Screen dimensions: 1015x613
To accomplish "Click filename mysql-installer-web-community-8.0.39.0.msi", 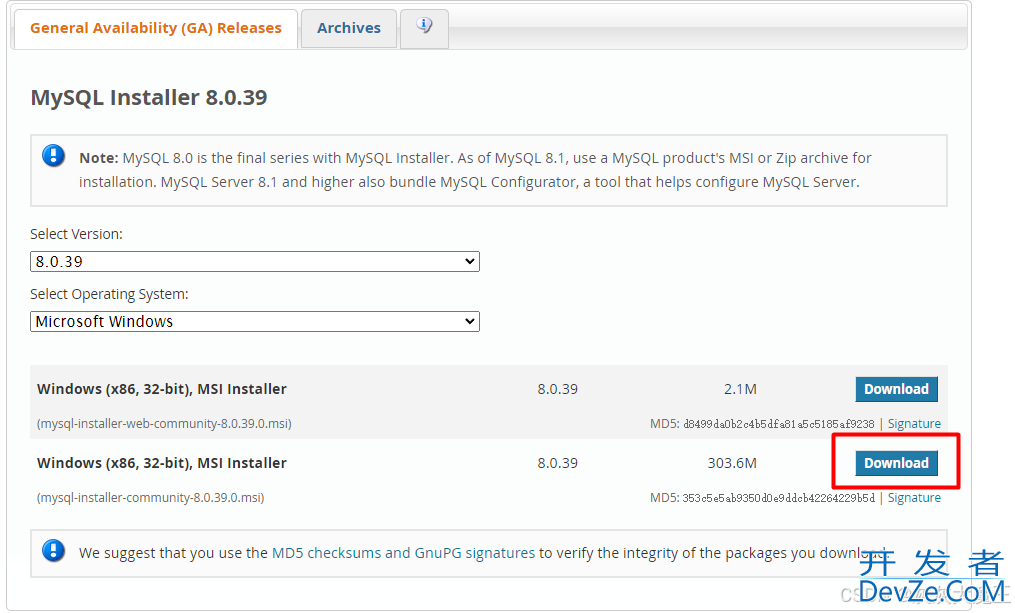I will (164, 423).
